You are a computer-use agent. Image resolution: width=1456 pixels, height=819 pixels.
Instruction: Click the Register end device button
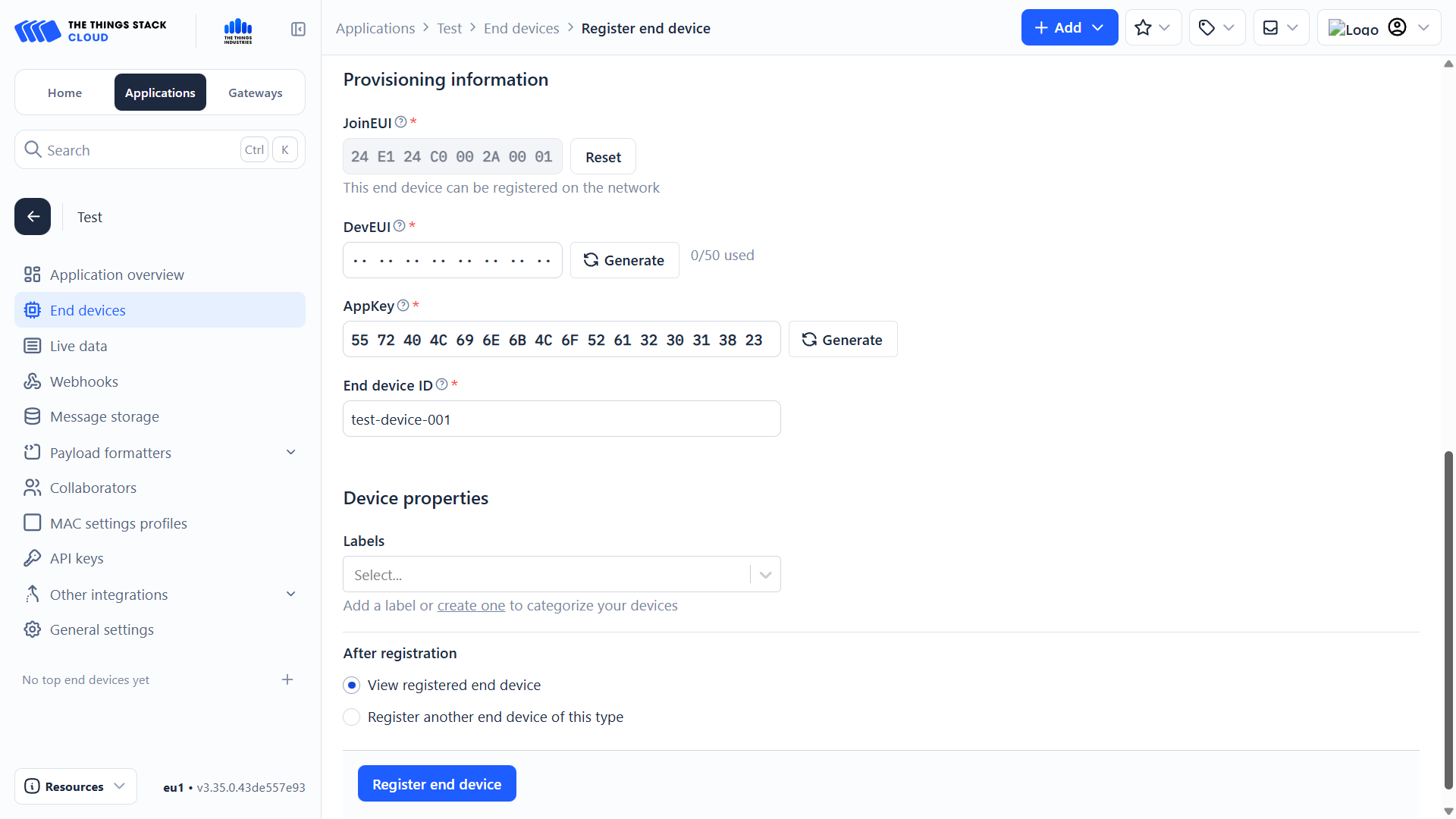437,784
